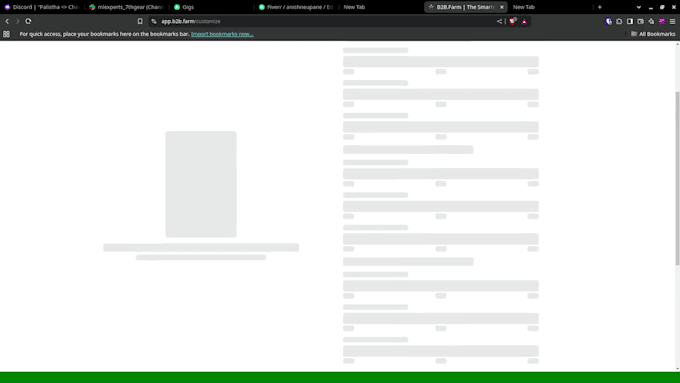Open the extensions puzzle icon
Image resolution: width=680 pixels, height=383 pixels.
pos(619,21)
